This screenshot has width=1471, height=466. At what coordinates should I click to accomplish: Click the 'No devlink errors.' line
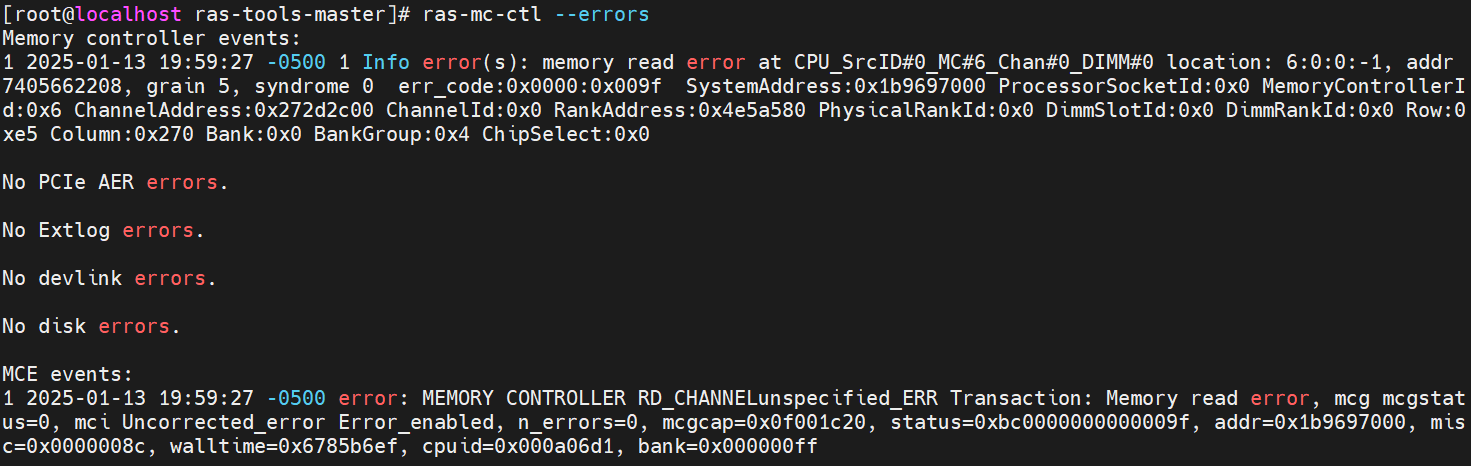(109, 278)
